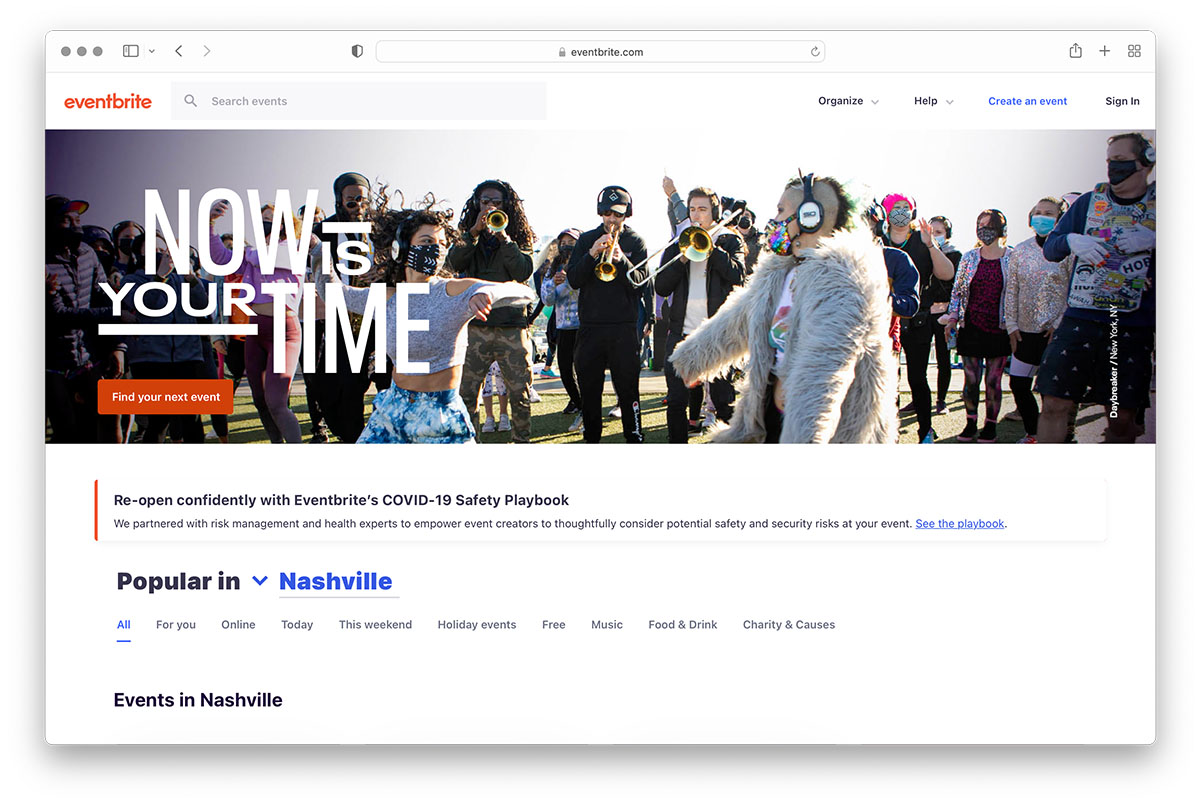Click the privacy shield icon

pyautogui.click(x=357, y=51)
